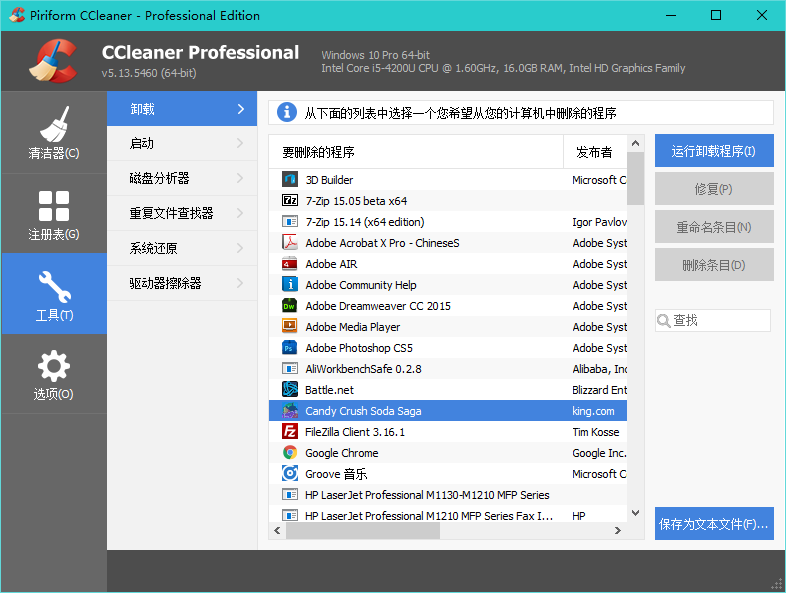
Task: Sort by 发布者 column header
Action: 596,152
